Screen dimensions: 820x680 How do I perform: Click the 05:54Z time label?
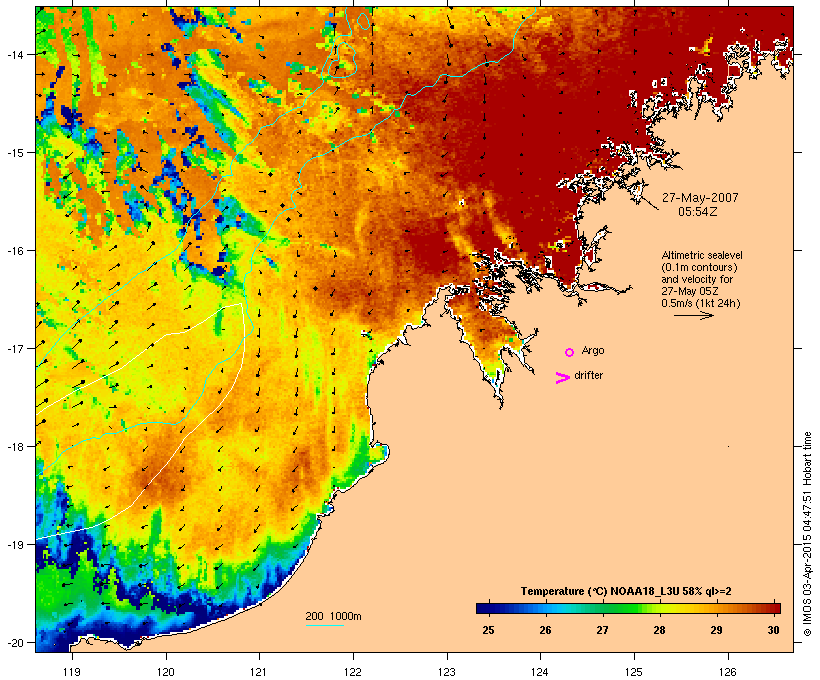pos(698,212)
